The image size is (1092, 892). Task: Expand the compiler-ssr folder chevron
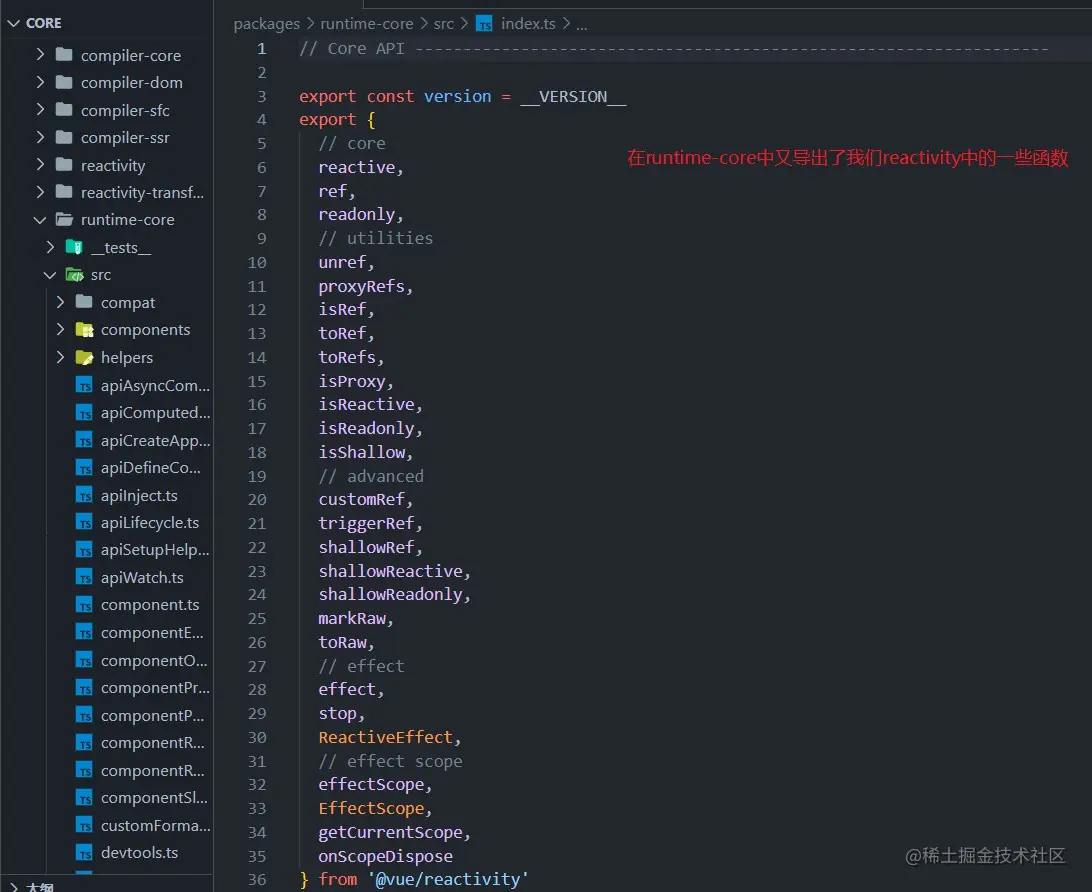point(40,137)
